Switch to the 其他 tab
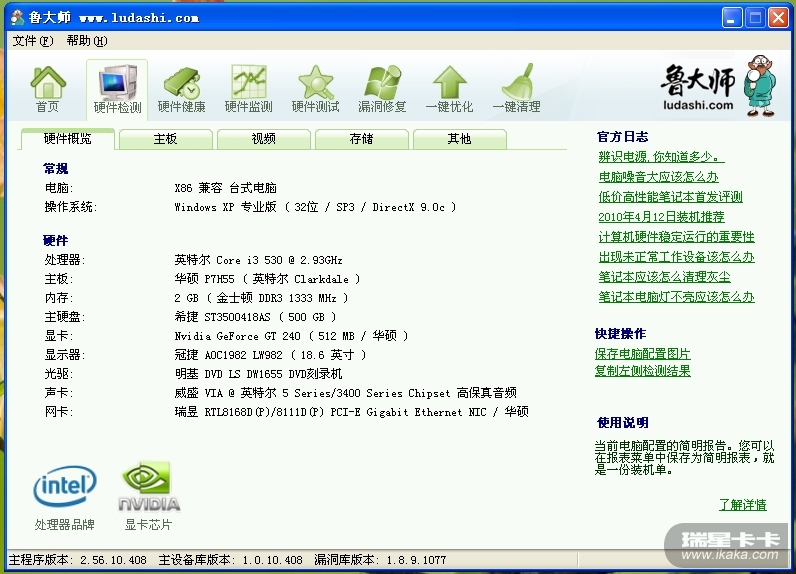Image resolution: width=796 pixels, height=574 pixels. pyautogui.click(x=459, y=139)
